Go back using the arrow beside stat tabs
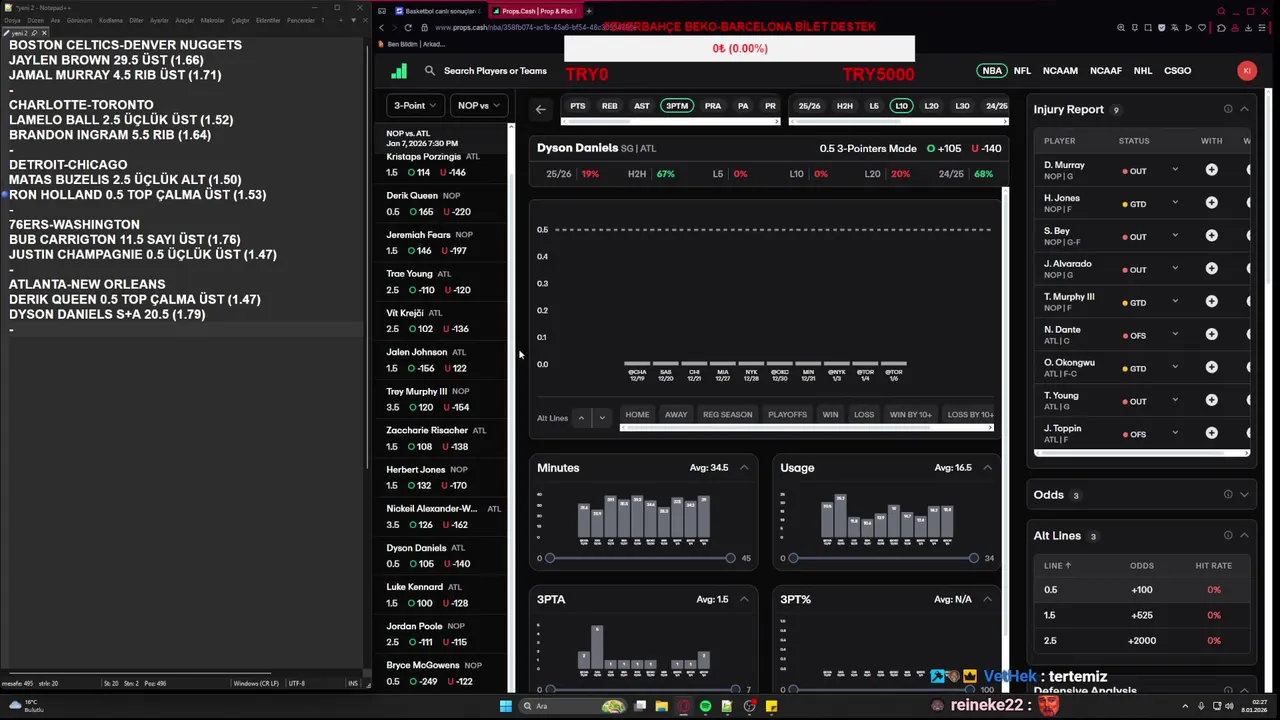This screenshot has height=720, width=1280. [x=541, y=109]
